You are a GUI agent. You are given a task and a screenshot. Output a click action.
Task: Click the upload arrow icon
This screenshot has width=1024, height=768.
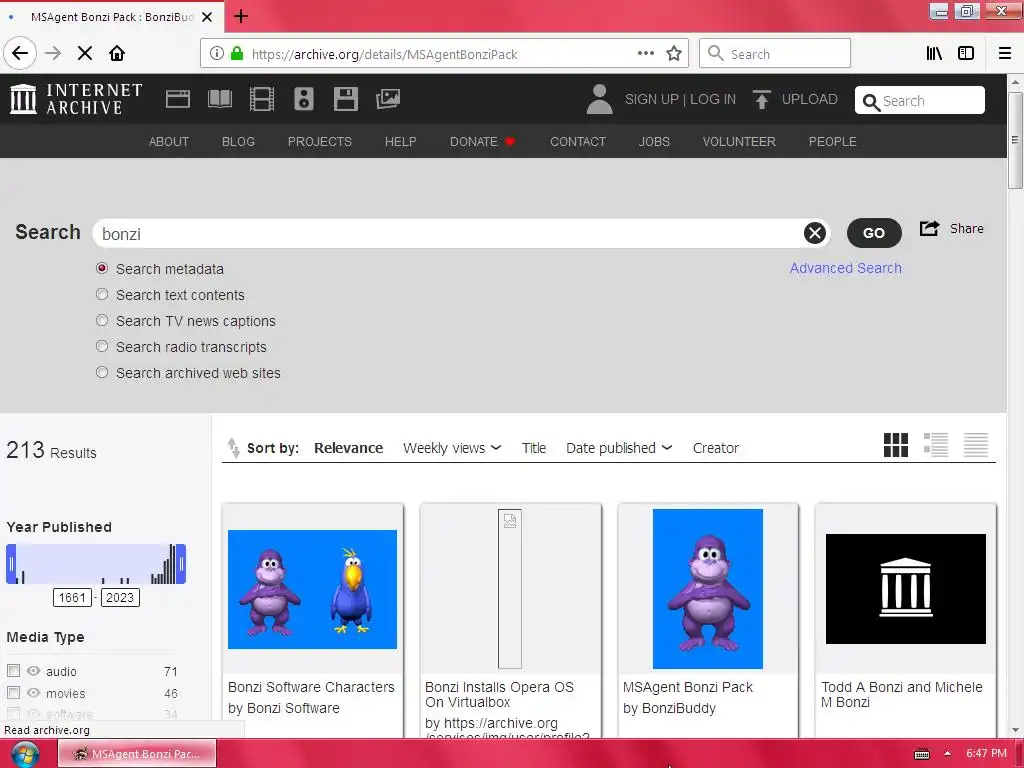pos(761,99)
